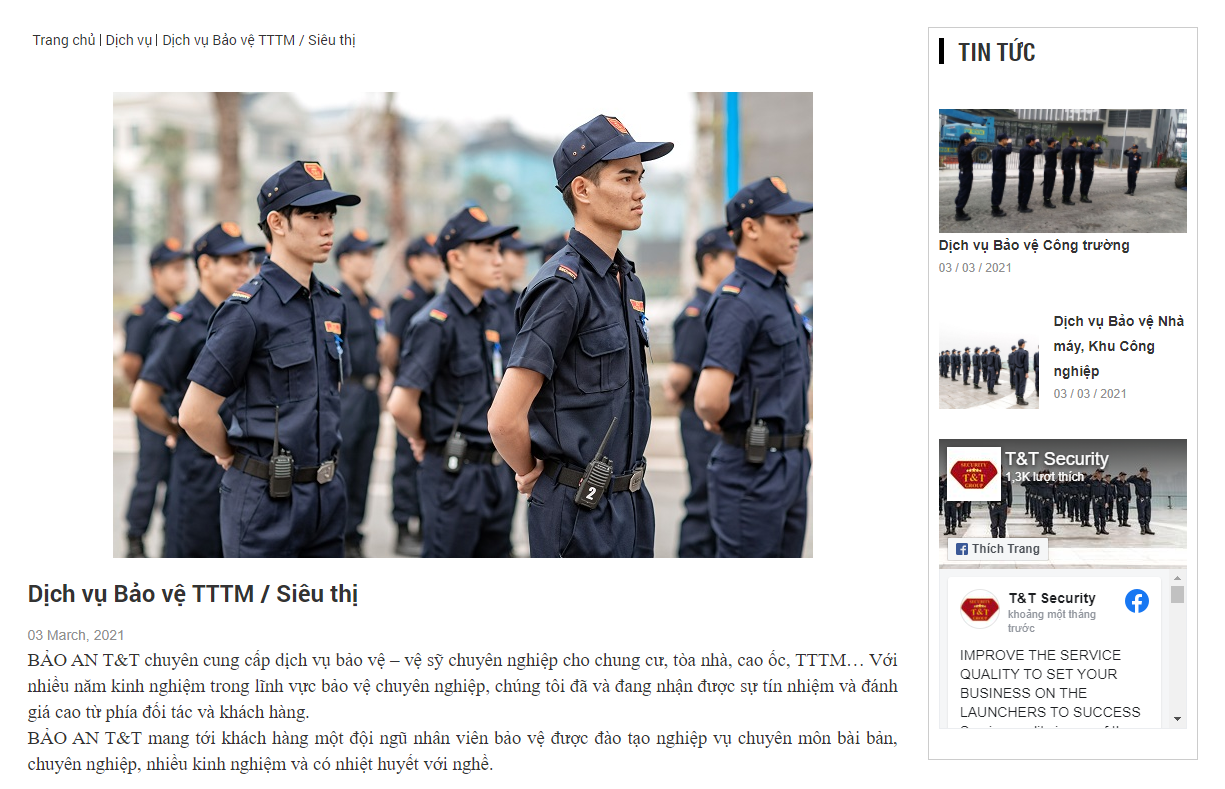Click the T&T Security page name in header
The height and width of the screenshot is (789, 1225).
click(1057, 459)
